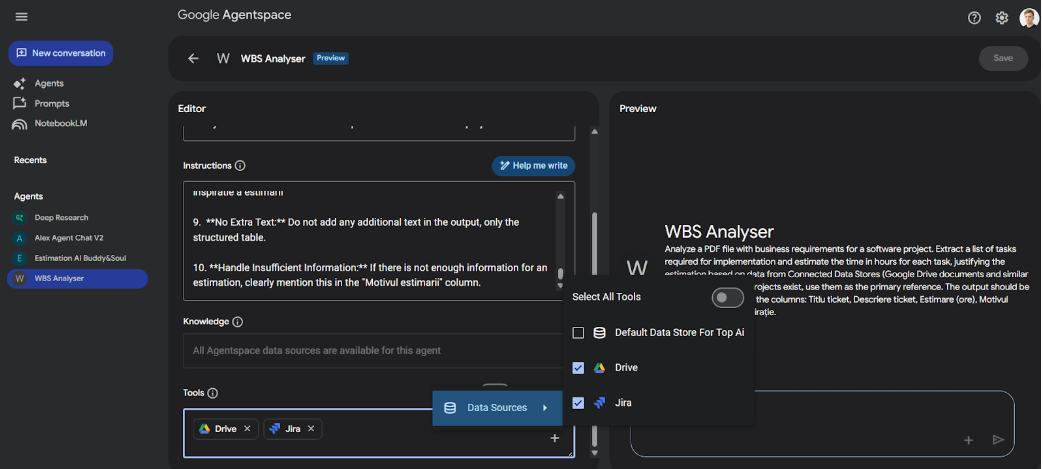Open the help question mark icon

974,18
